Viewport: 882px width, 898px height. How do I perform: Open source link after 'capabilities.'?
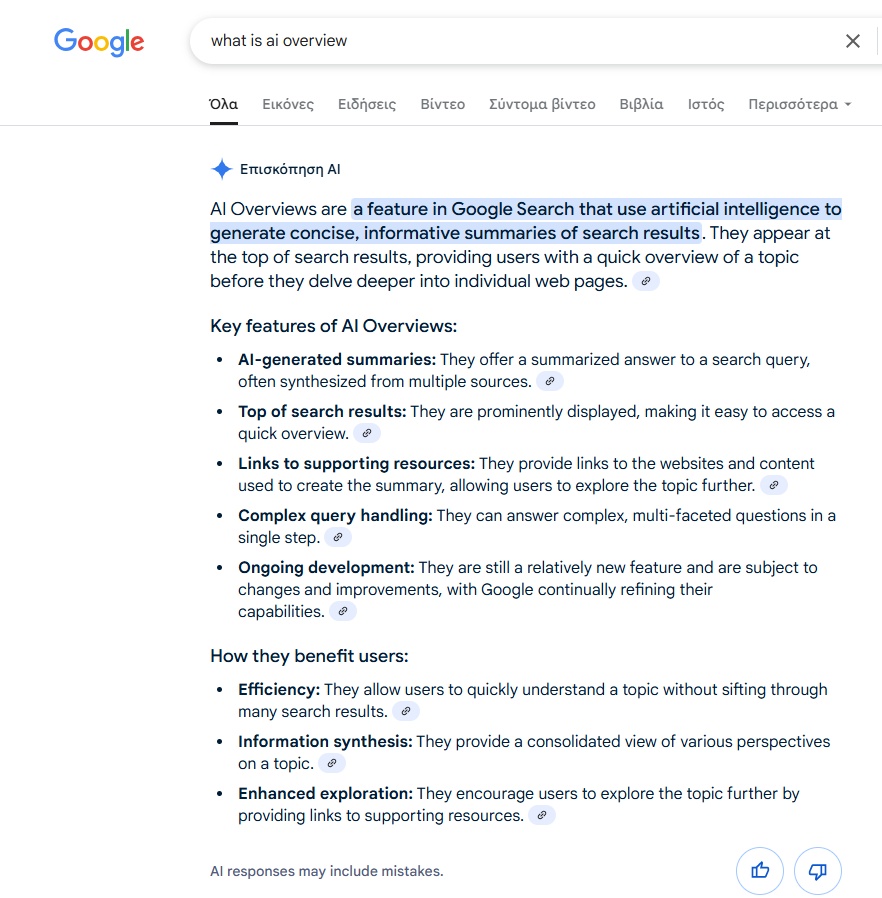(x=343, y=612)
